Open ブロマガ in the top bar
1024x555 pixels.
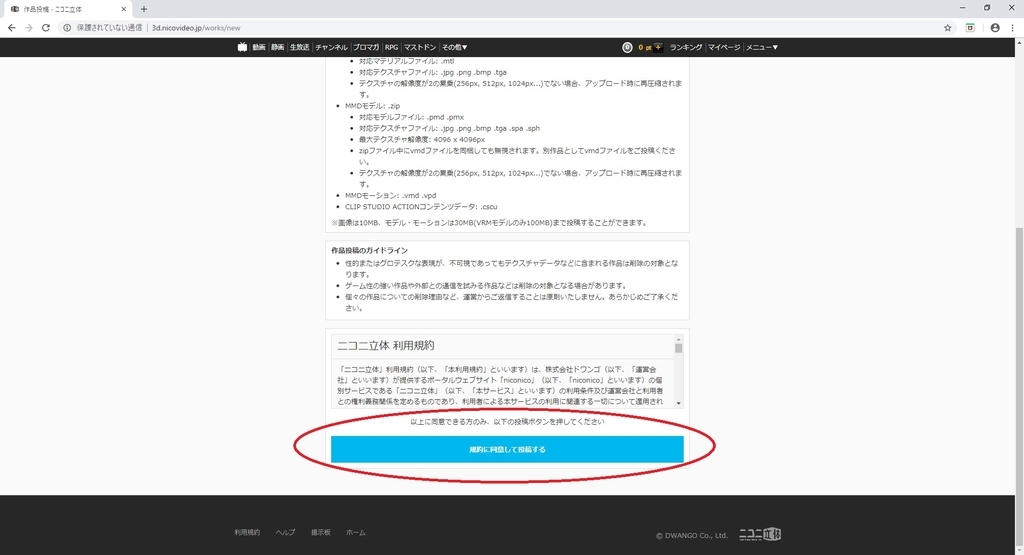(366, 47)
